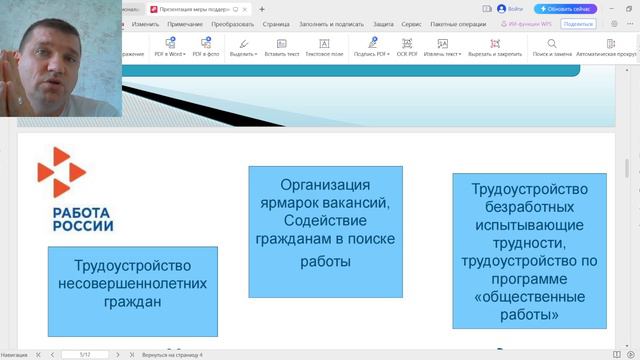The image size is (640, 360).
Task: Open a new tab with plus button
Action: click(x=262, y=9)
